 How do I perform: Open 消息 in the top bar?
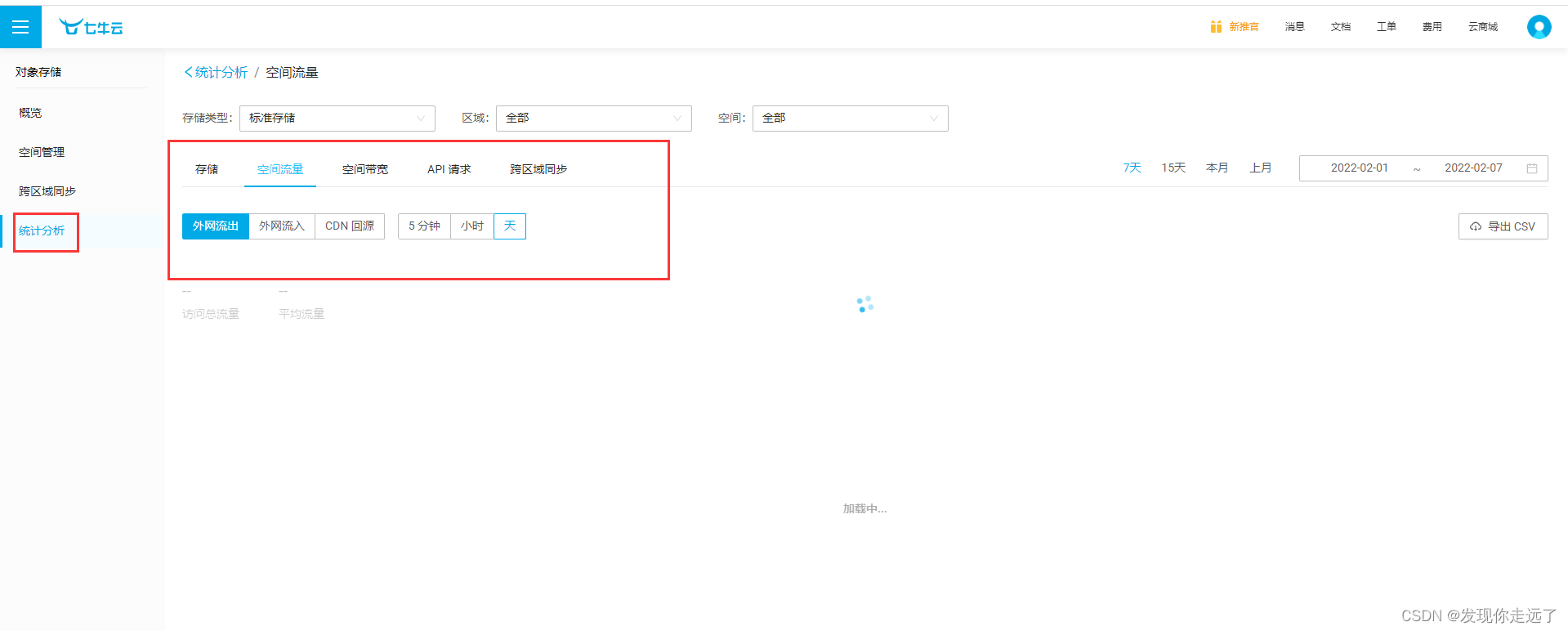[x=1295, y=27]
